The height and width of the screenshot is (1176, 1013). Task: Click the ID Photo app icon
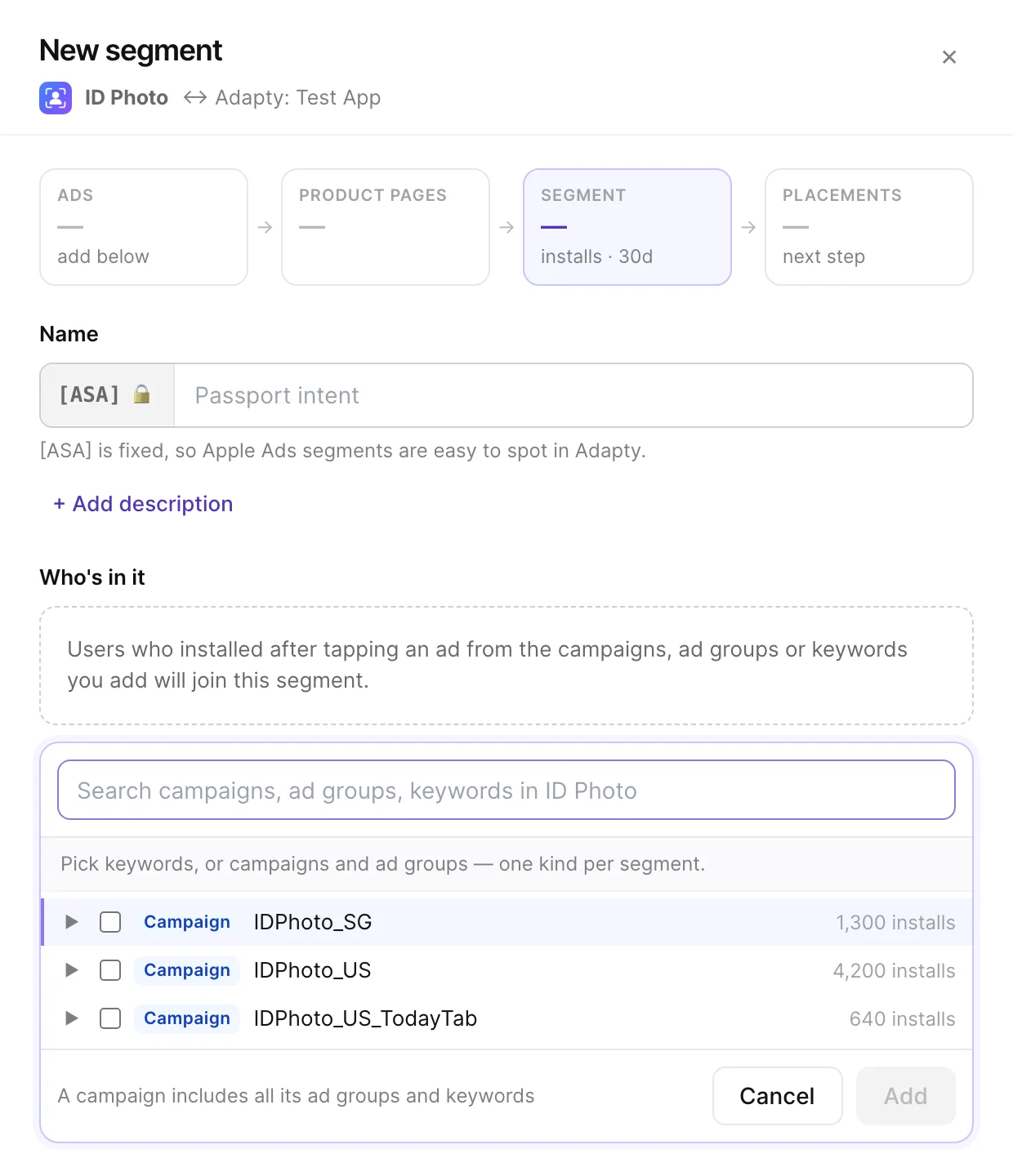(56, 98)
